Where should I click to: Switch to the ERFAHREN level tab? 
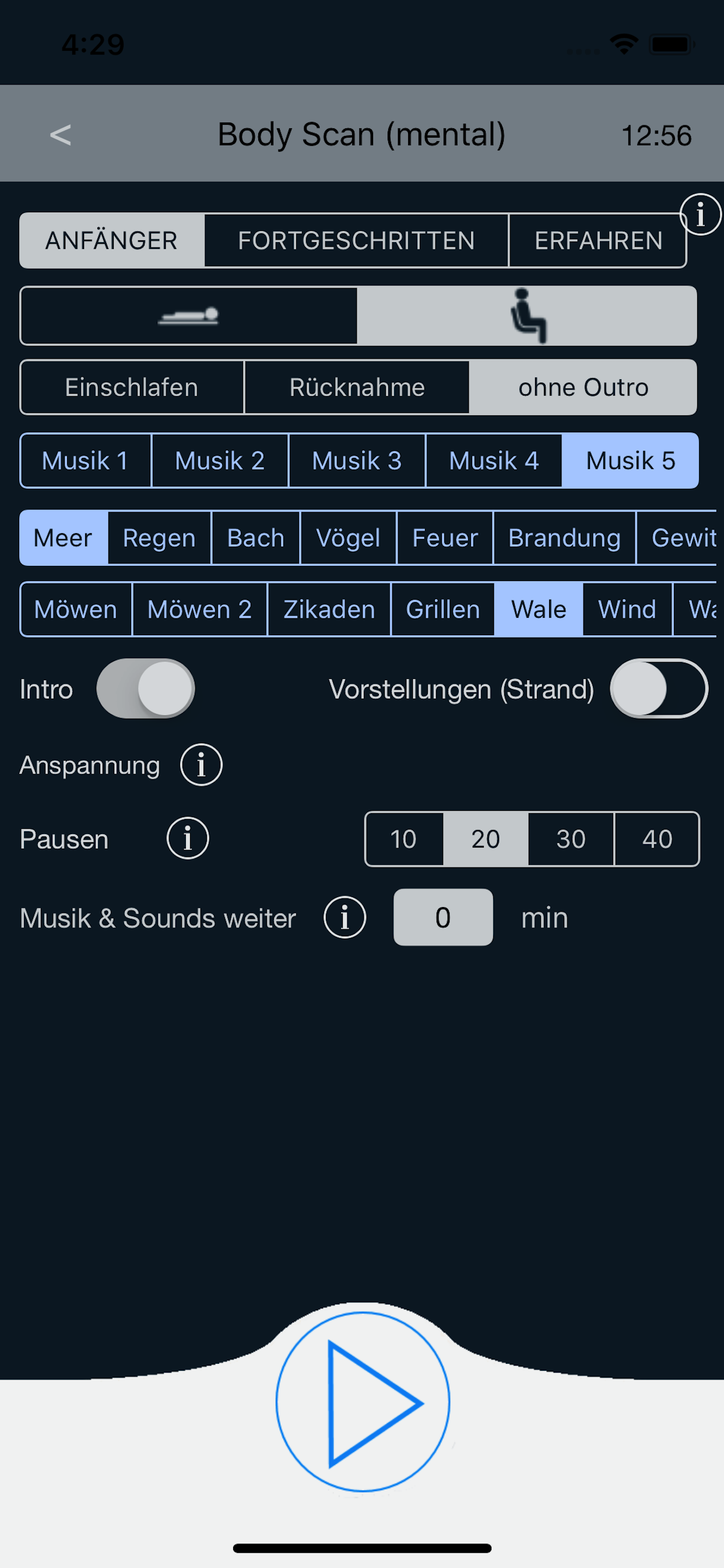point(598,240)
